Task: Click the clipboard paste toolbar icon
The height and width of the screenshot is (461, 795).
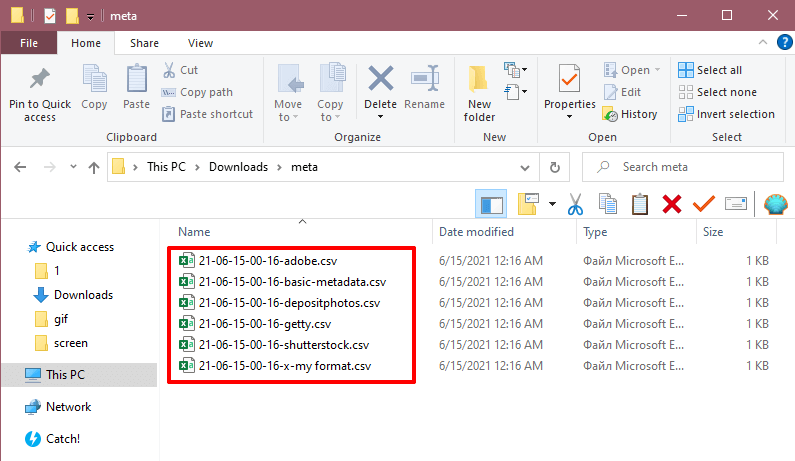Action: click(x=640, y=204)
